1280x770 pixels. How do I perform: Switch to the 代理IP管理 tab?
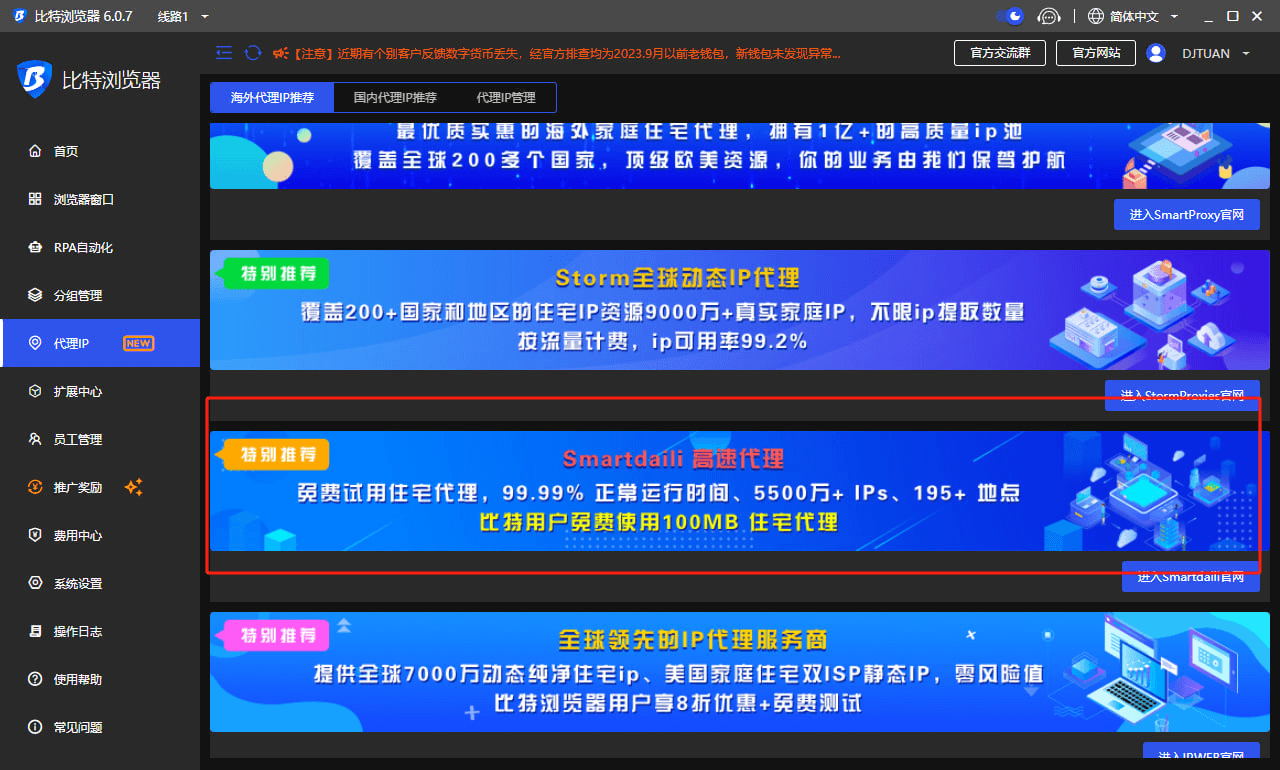506,98
